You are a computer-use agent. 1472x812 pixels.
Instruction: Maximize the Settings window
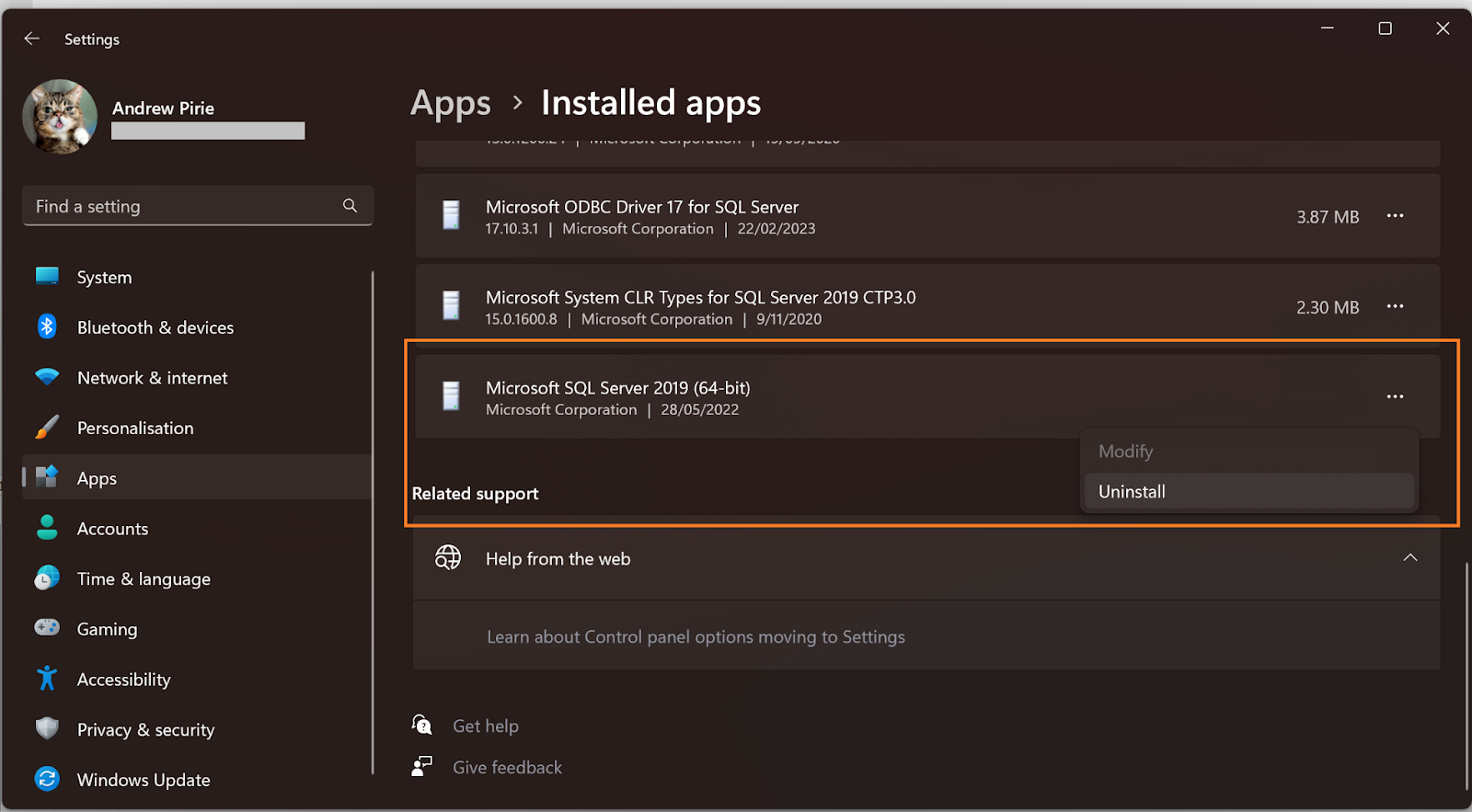click(1385, 29)
